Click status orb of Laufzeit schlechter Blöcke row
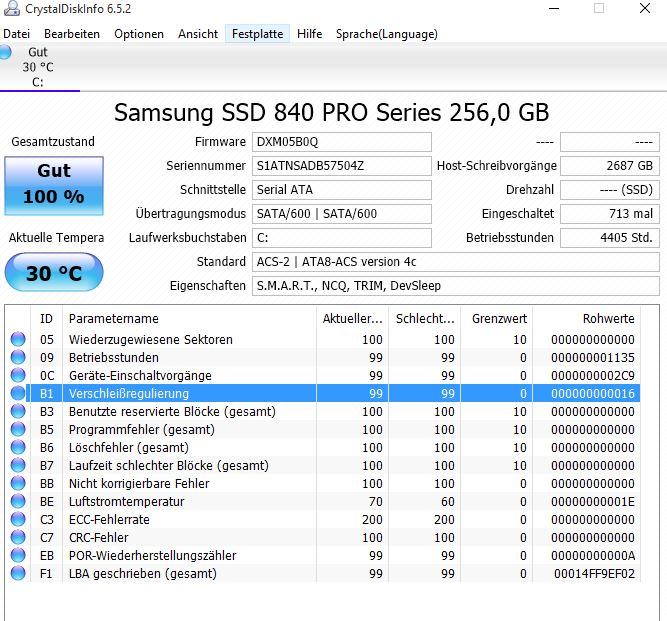This screenshot has height=621, width=667. 18,465
